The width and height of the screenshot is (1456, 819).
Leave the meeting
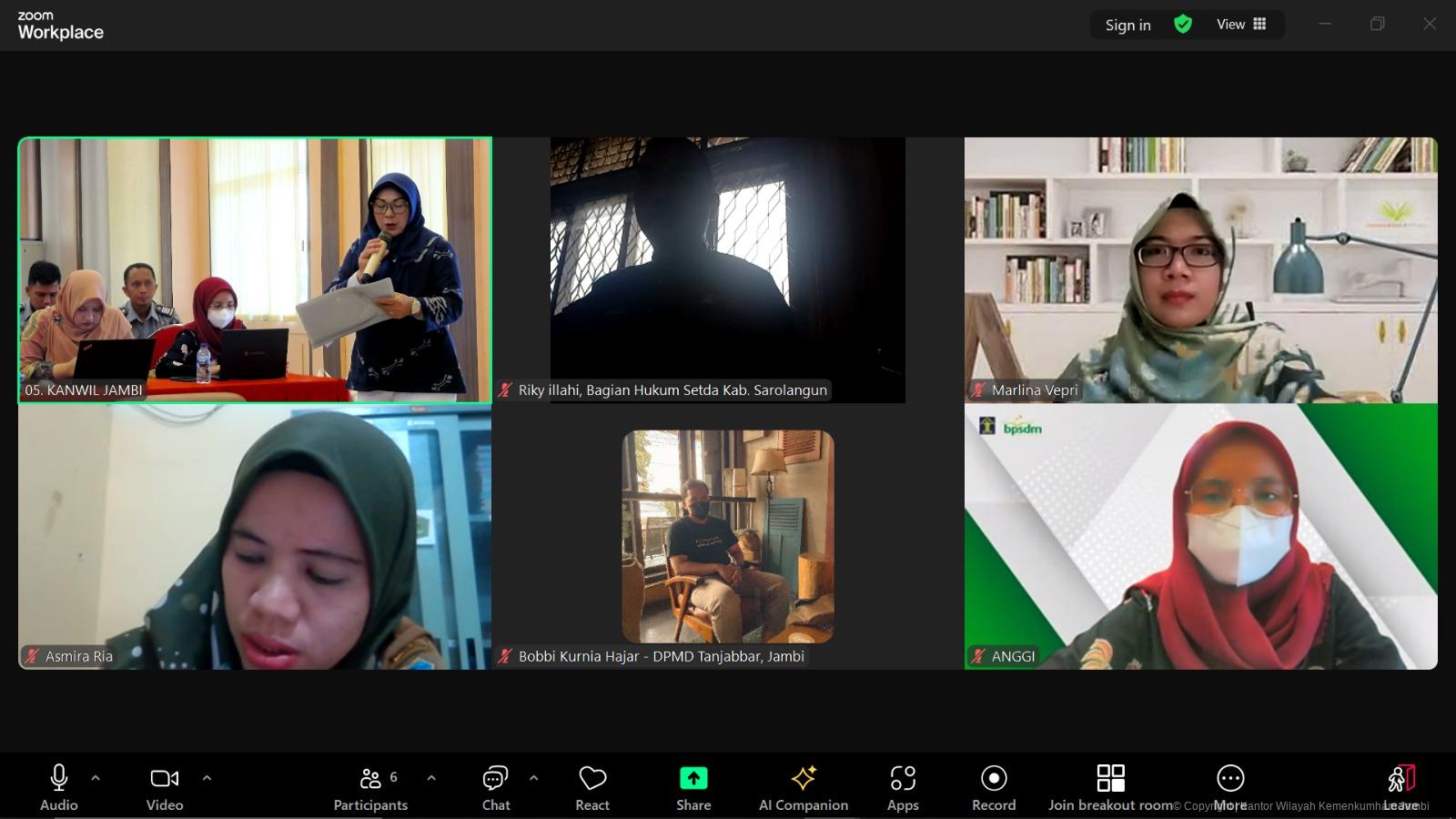tap(1400, 787)
